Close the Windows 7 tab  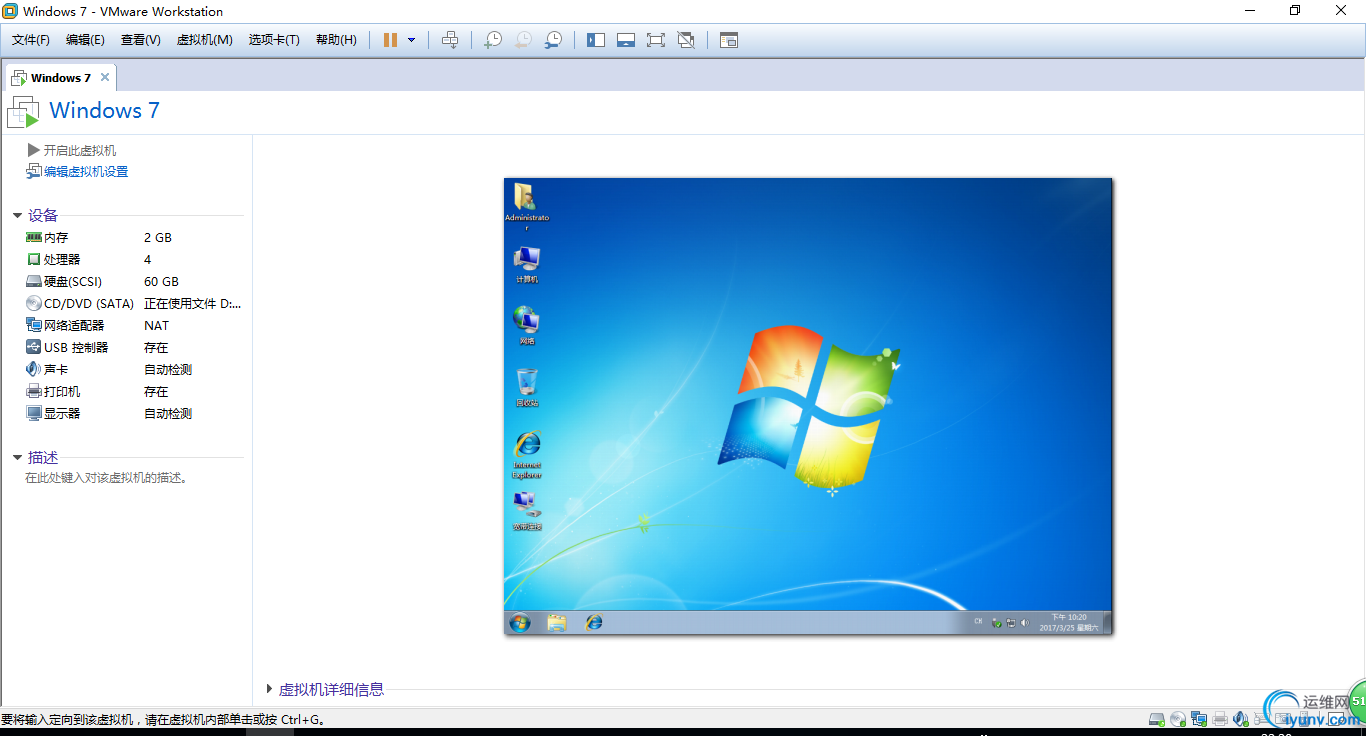[105, 77]
